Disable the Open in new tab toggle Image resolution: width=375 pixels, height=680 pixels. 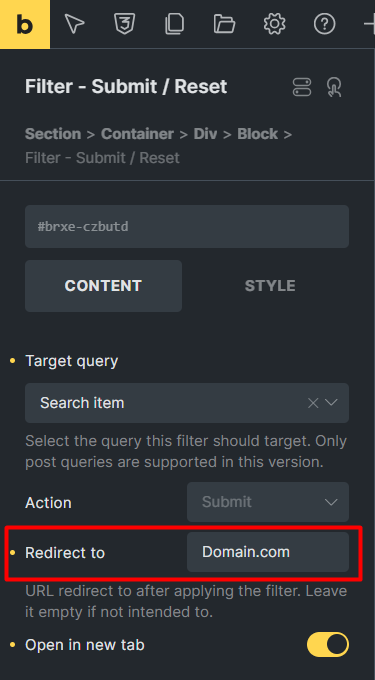[x=328, y=644]
